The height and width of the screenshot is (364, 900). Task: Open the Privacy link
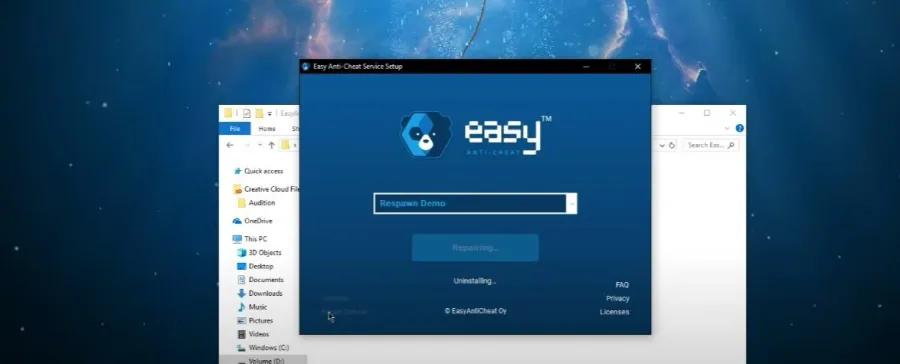coord(618,299)
